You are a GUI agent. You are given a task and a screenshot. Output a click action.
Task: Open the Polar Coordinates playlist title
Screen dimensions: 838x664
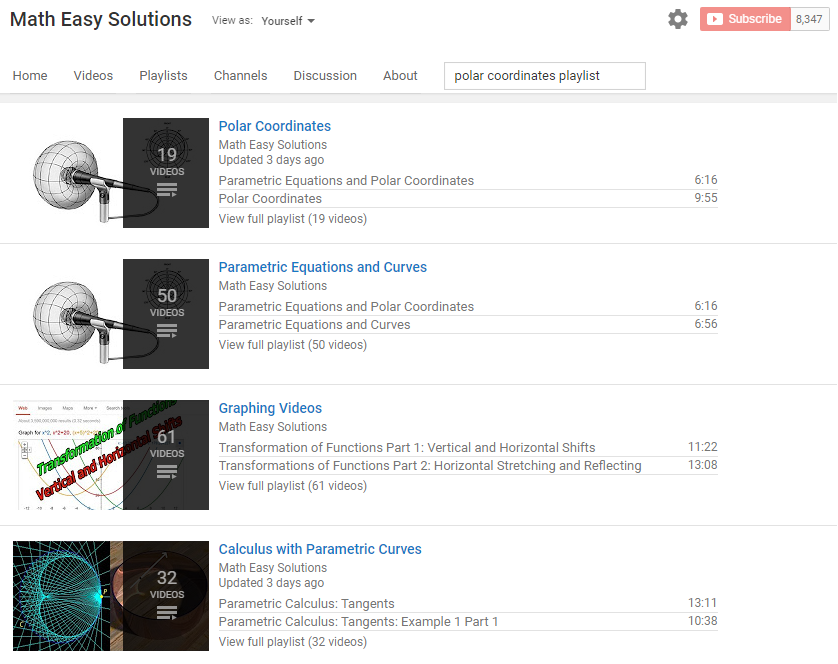click(275, 126)
